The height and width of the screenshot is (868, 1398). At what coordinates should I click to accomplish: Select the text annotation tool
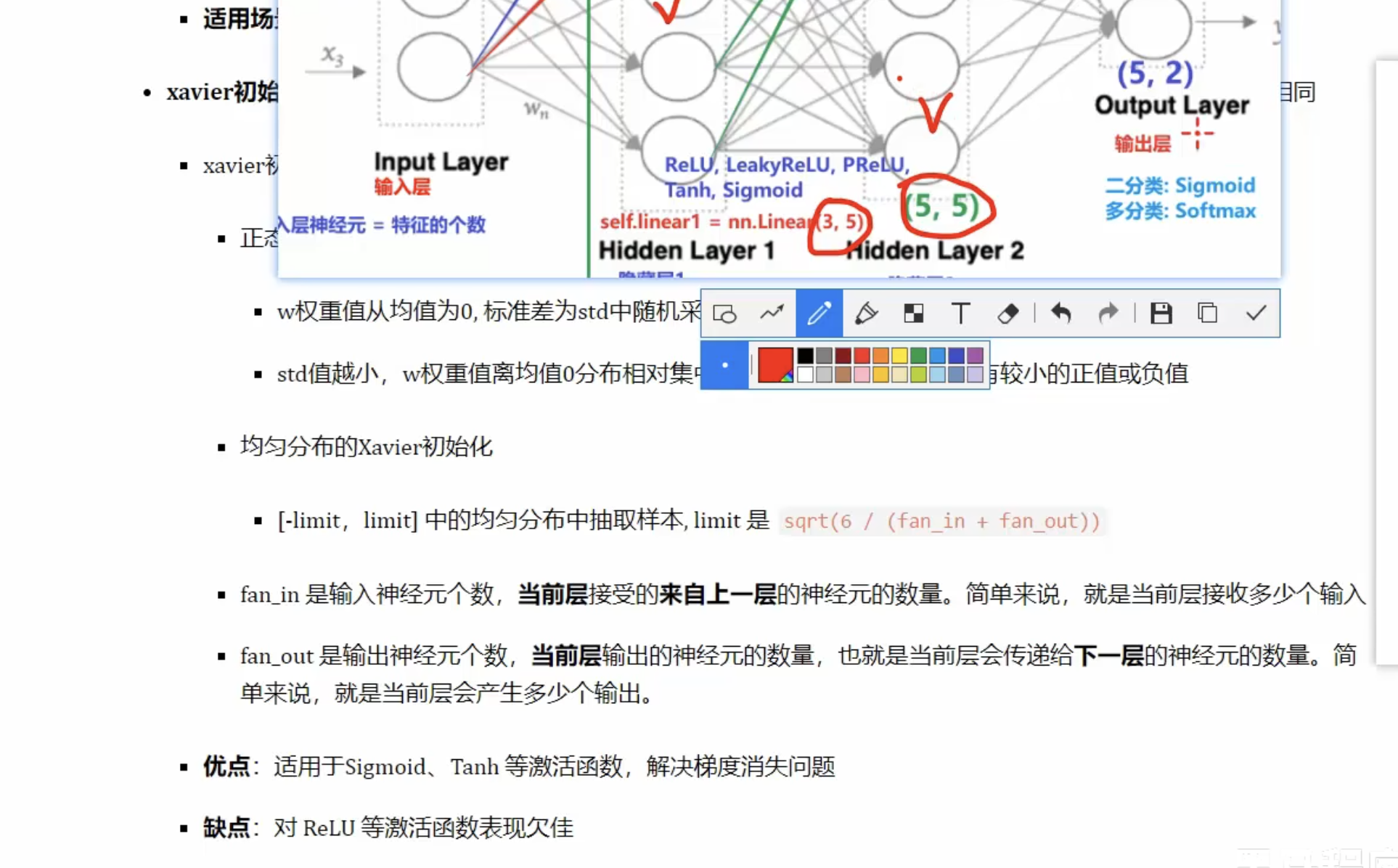pyautogui.click(x=960, y=314)
